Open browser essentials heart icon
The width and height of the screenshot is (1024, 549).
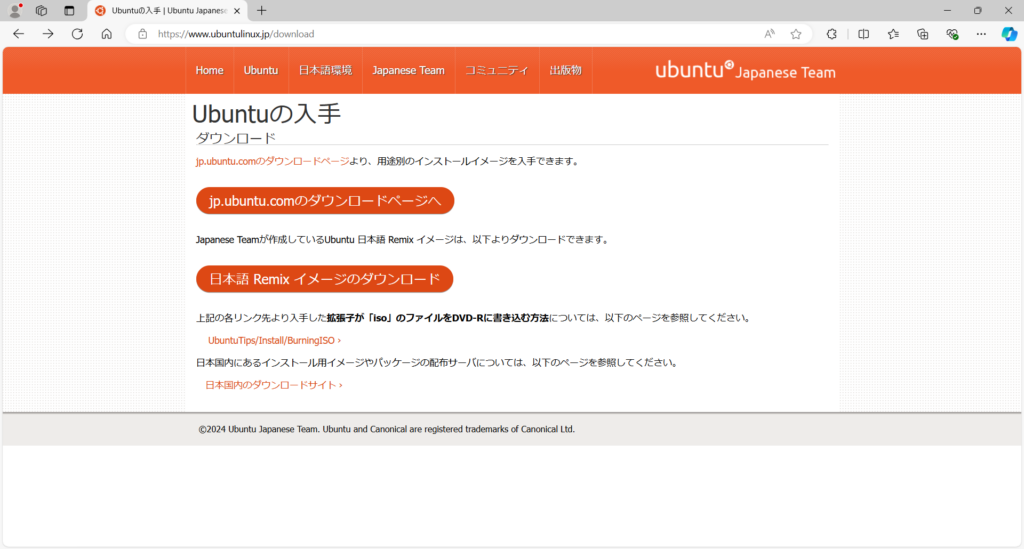pyautogui.click(x=952, y=34)
